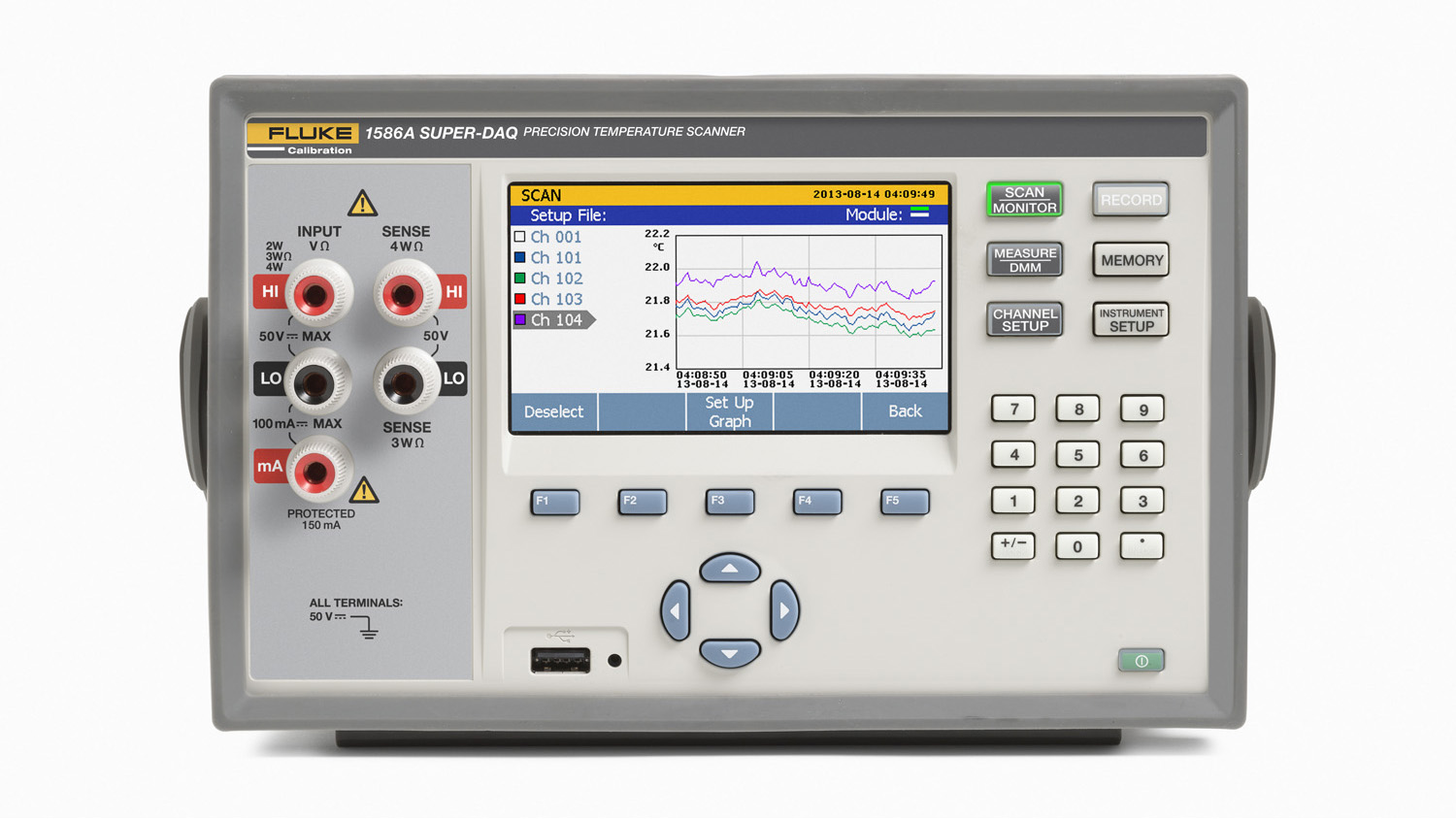
Task: Click the SENSE LO black terminal jack
Action: click(x=403, y=383)
